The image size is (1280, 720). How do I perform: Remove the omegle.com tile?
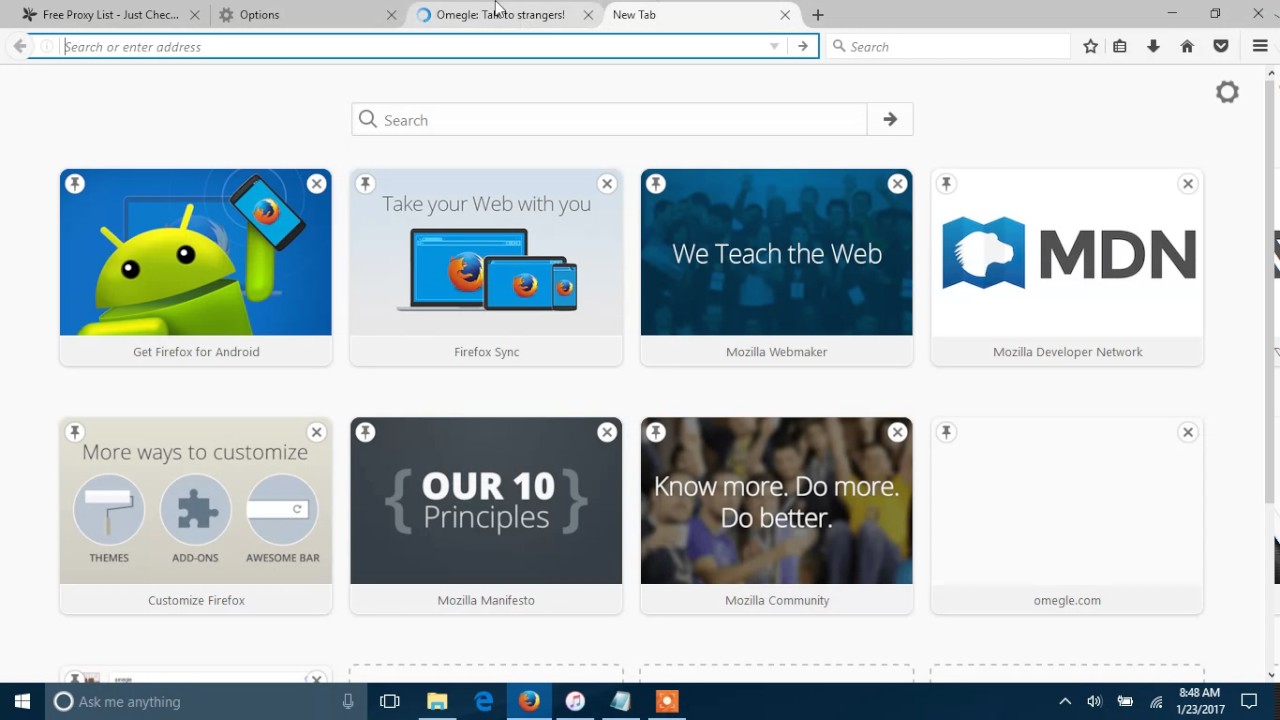click(x=1188, y=432)
